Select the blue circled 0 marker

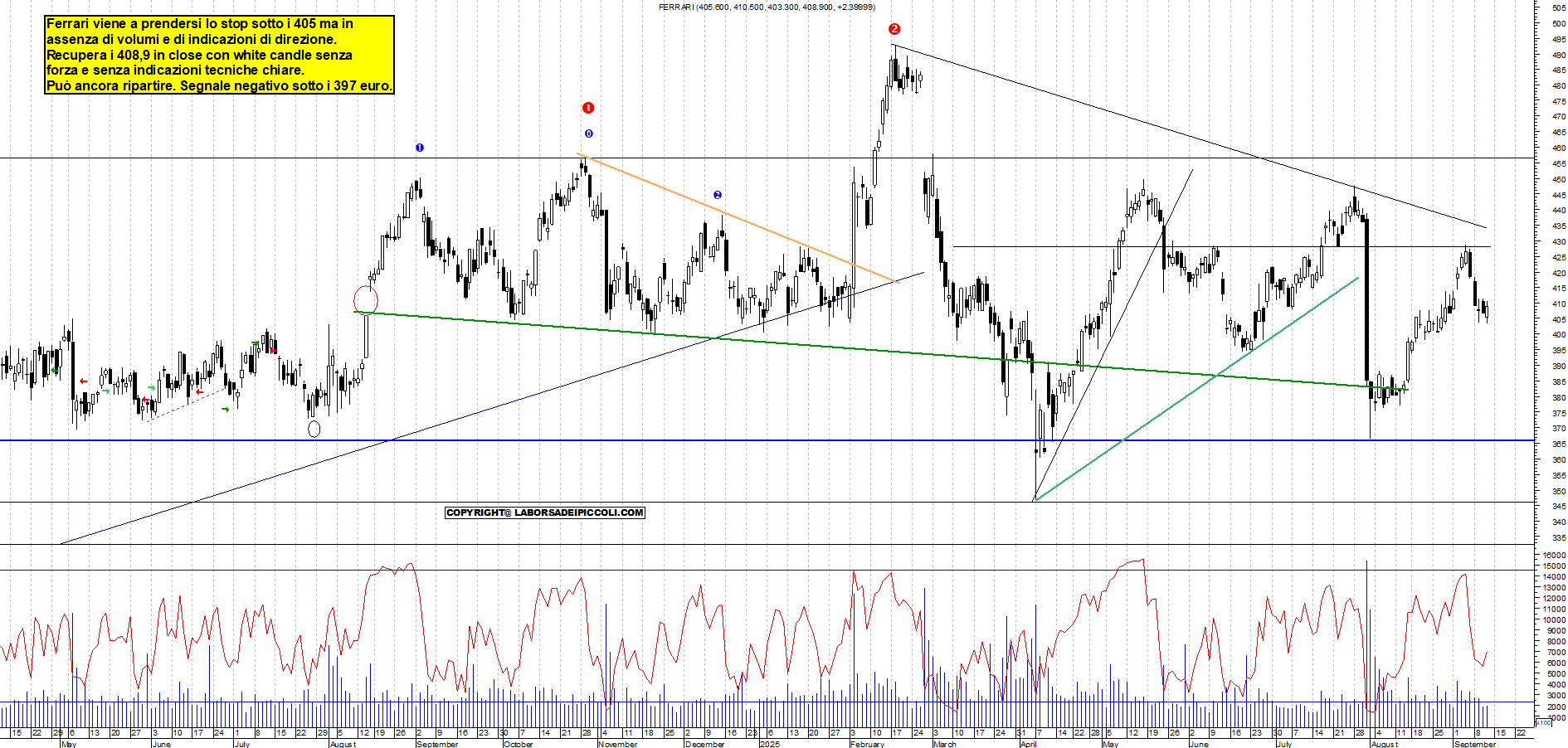[589, 134]
